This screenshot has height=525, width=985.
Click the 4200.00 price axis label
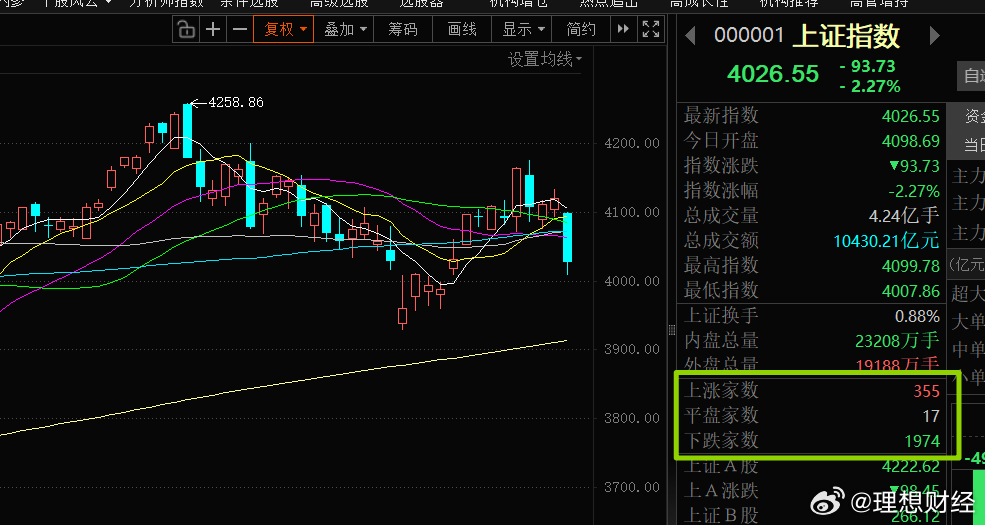631,143
